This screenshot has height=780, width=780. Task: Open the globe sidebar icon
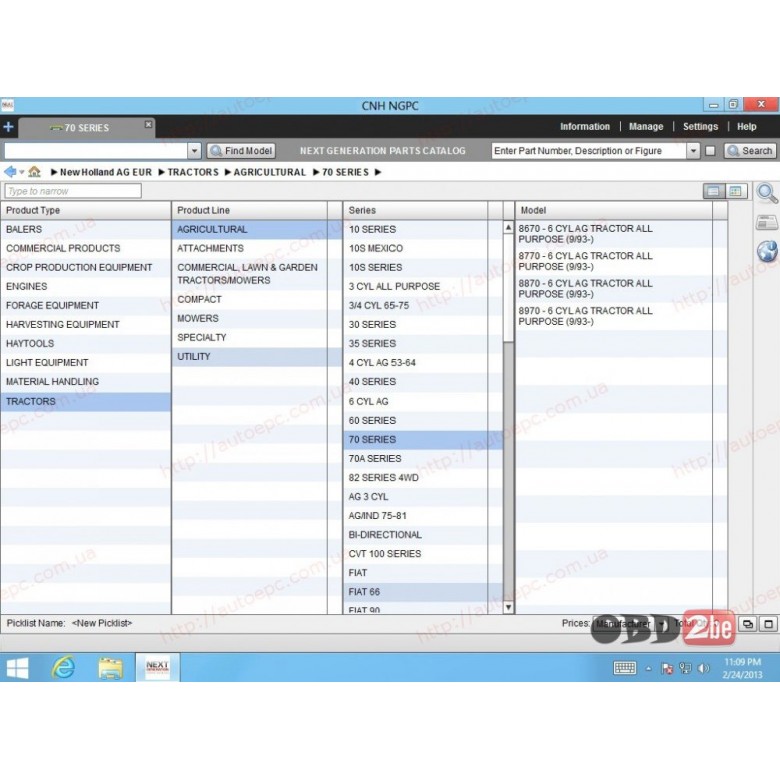point(768,251)
